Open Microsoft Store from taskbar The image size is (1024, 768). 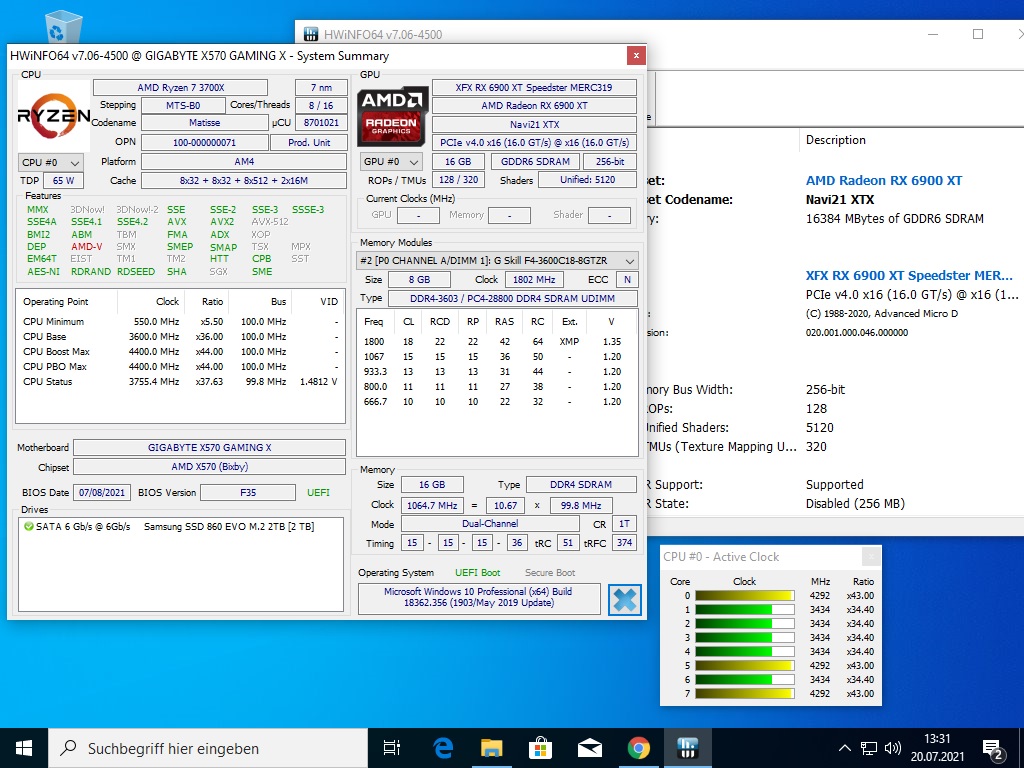[x=541, y=748]
